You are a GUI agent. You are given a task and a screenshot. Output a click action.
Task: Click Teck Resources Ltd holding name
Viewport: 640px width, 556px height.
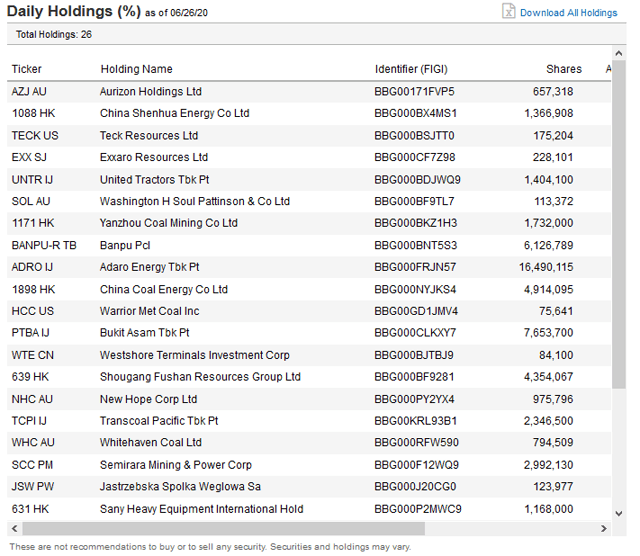149,136
